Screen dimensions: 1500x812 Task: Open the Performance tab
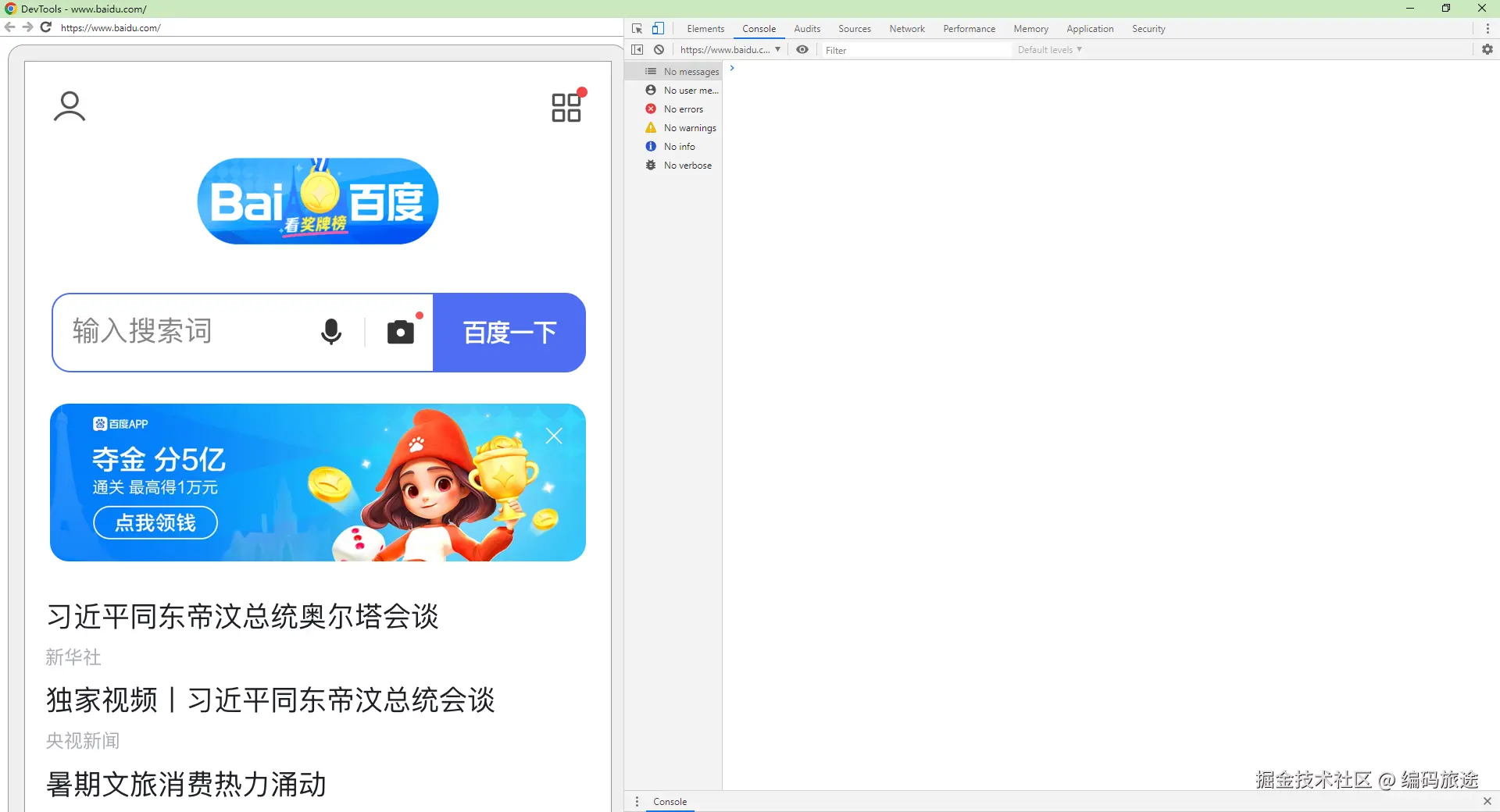[970, 29]
